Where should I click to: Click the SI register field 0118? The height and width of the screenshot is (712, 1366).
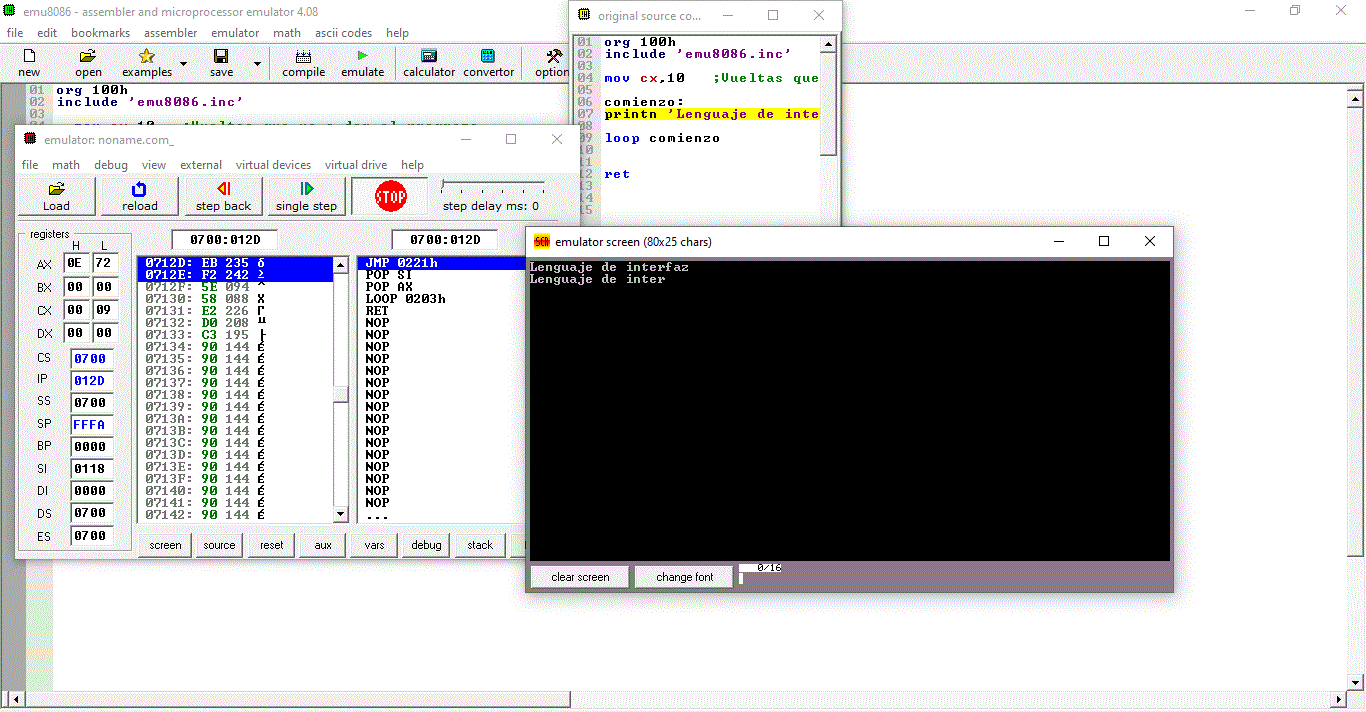click(x=92, y=468)
